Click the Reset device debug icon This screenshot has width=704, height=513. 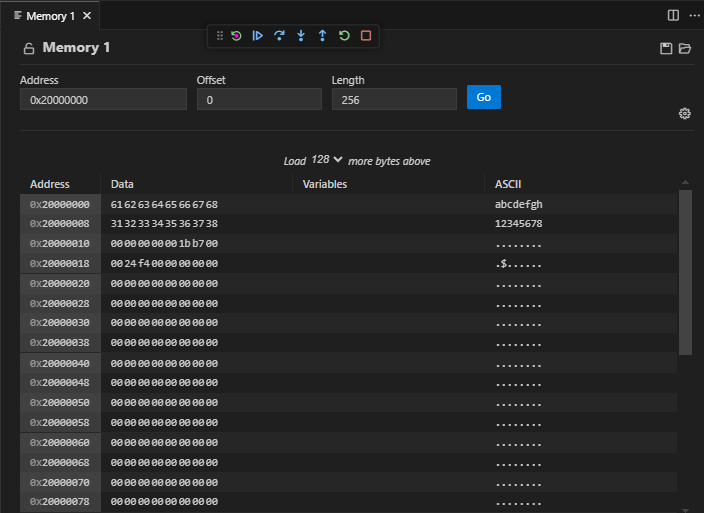236,35
